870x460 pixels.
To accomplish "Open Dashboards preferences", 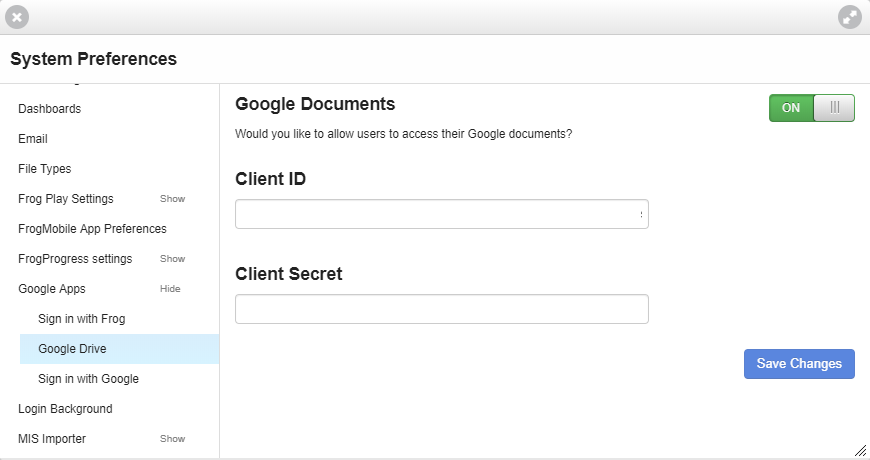I will point(49,109).
